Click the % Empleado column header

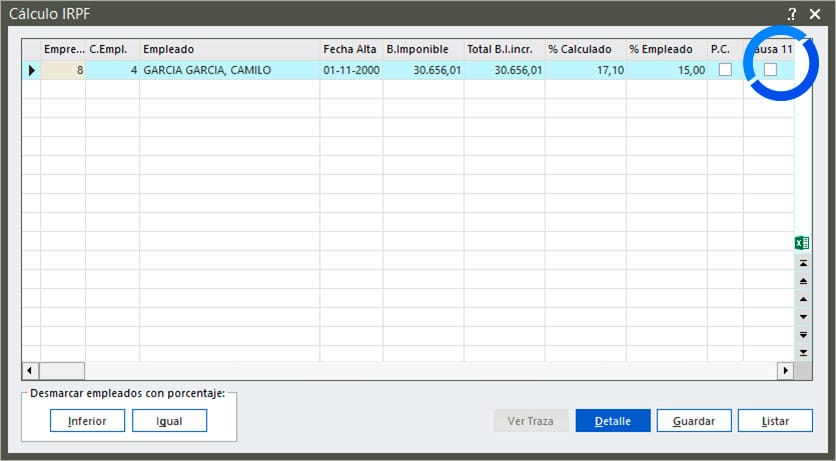click(666, 50)
